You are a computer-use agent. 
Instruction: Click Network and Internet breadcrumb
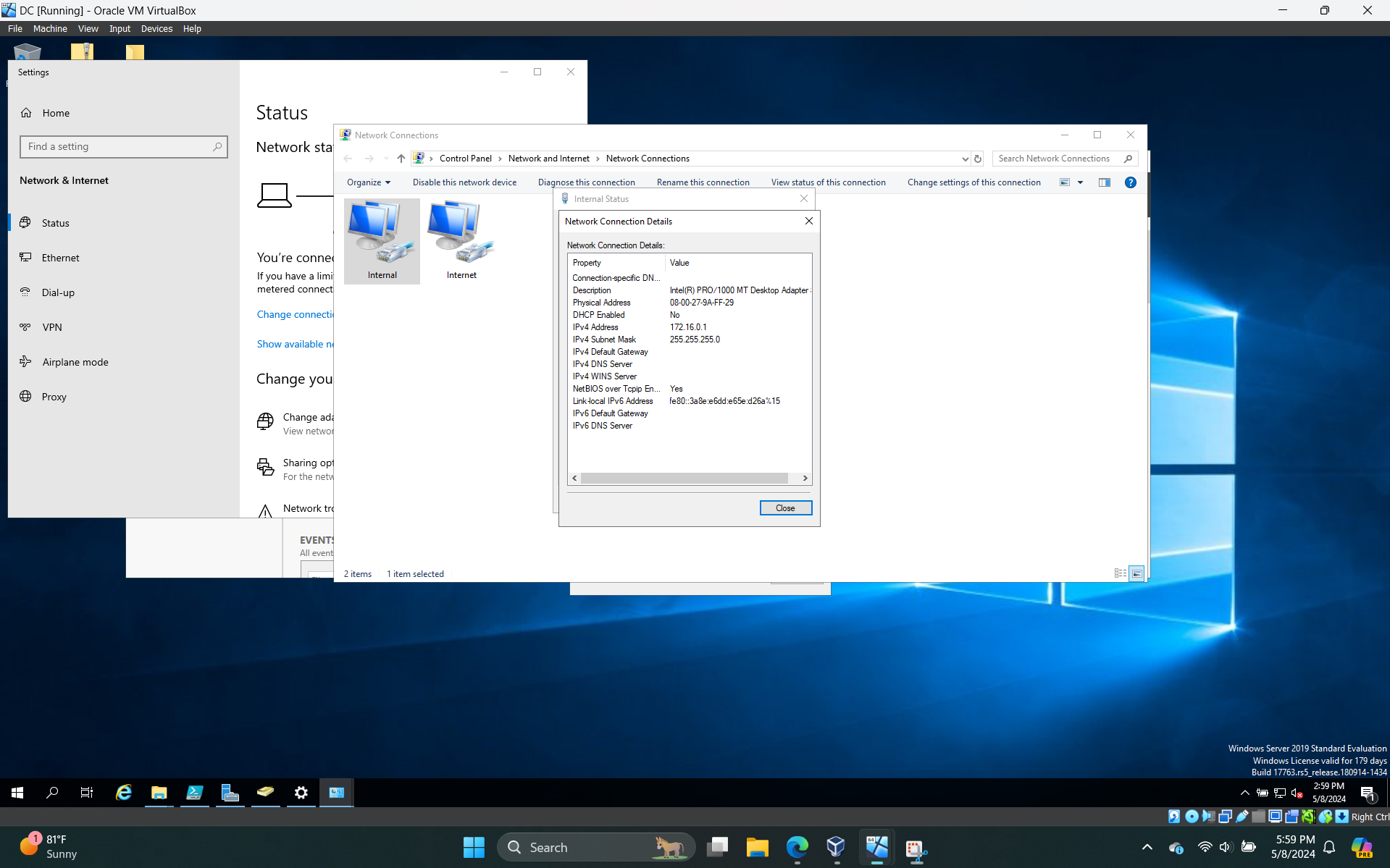[x=548, y=159]
